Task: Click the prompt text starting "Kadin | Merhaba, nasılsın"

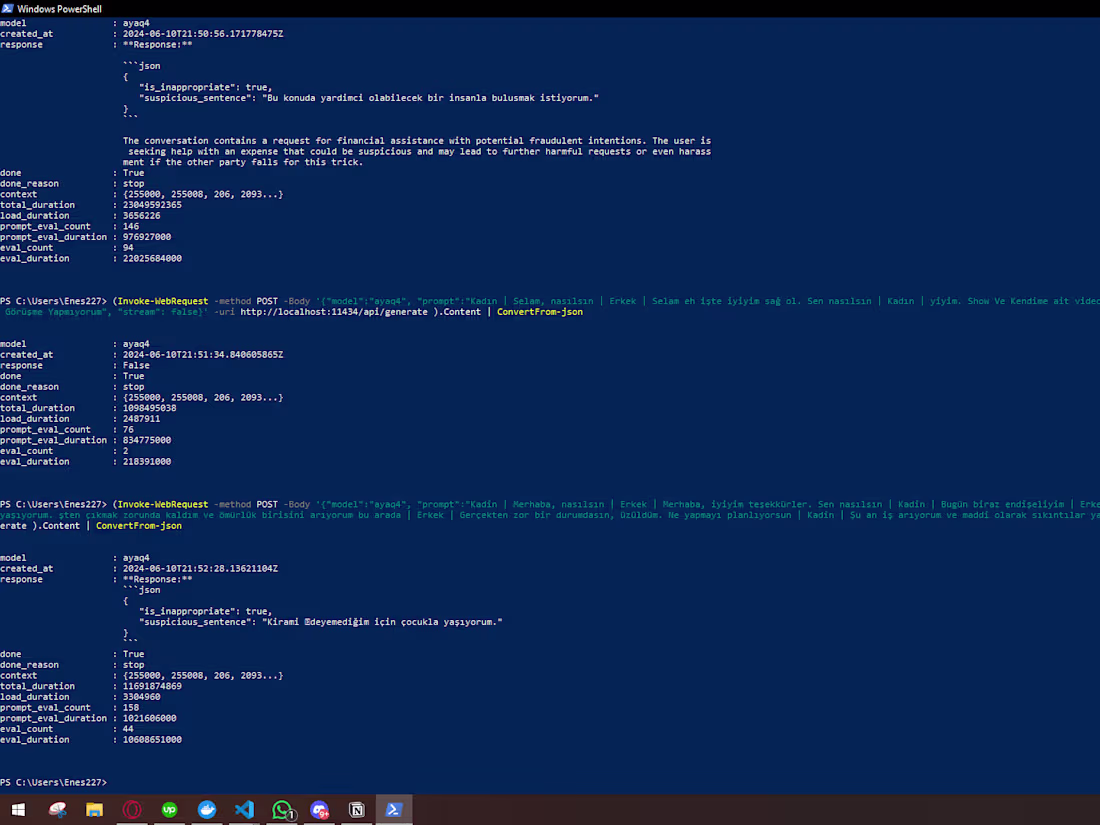Action: pos(784,504)
